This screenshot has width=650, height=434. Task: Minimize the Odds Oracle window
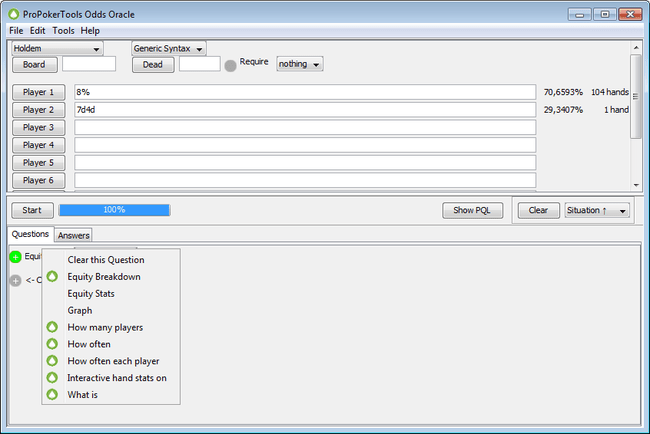pos(580,15)
